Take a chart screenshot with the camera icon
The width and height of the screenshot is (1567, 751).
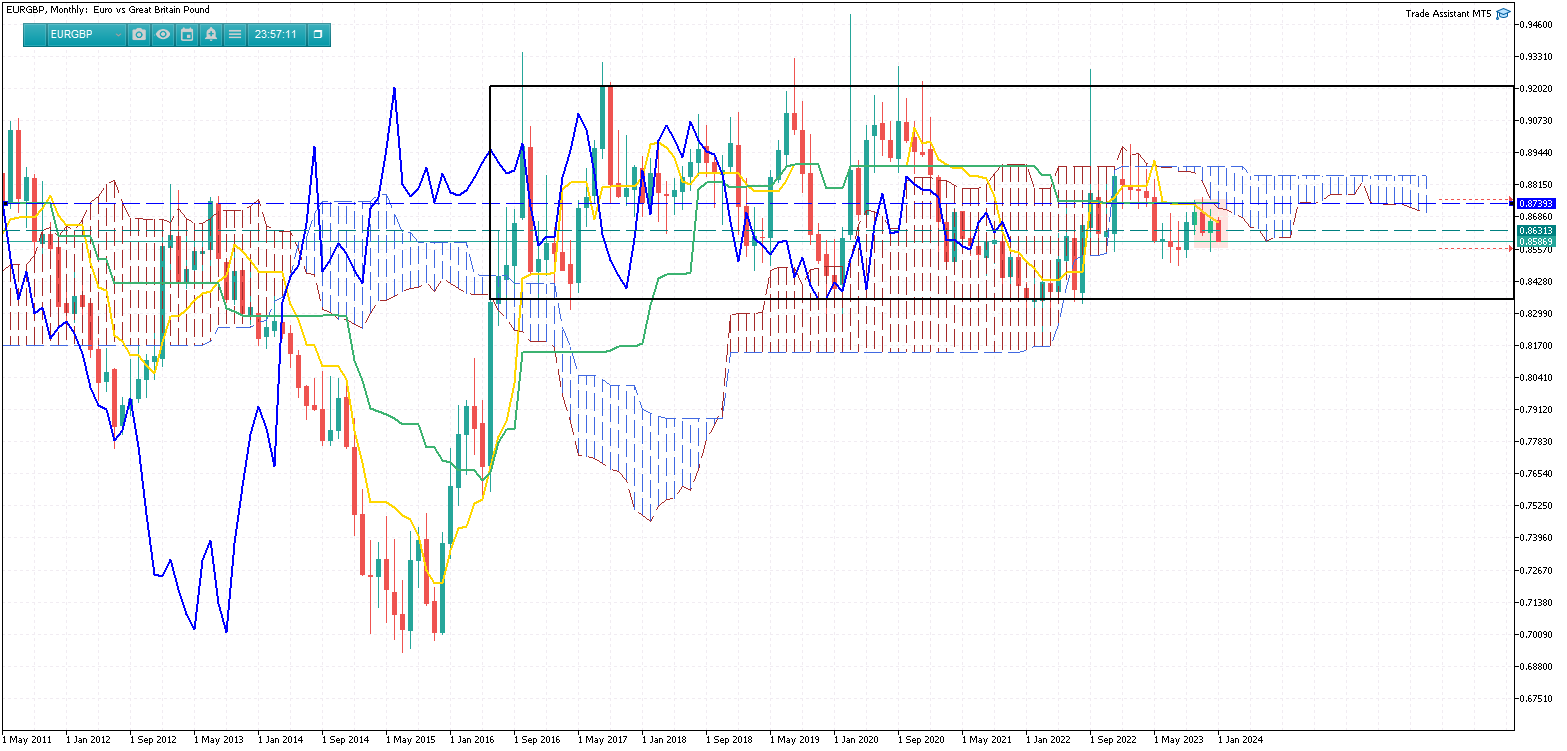139,35
